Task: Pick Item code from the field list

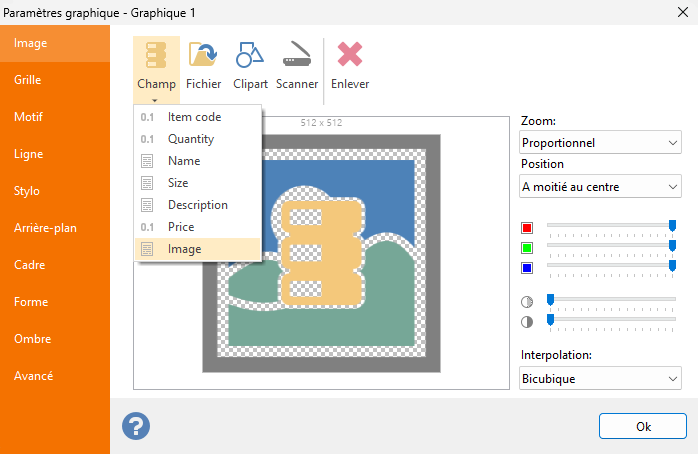Action: coord(198,117)
